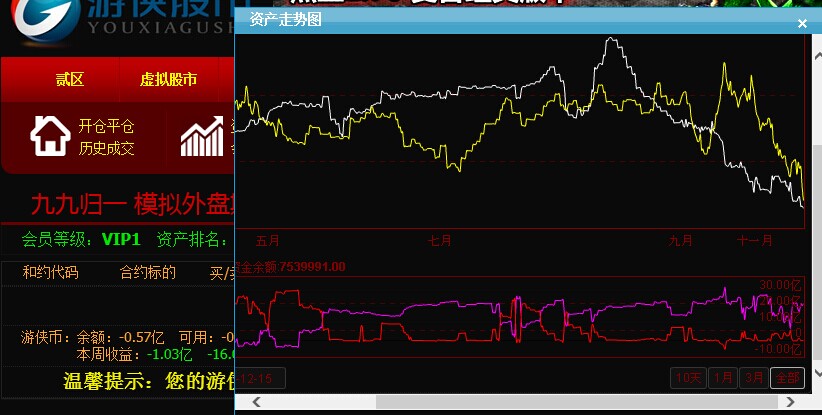Click the 和约代码 column header
The image size is (822, 415).
[x=50, y=272]
